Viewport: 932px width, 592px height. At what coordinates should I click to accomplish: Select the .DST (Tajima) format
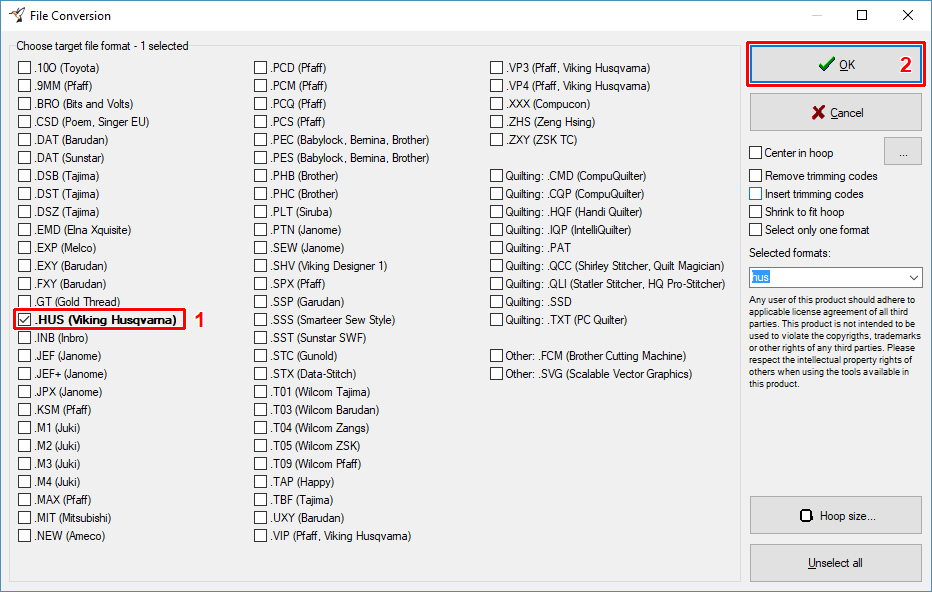(x=24, y=194)
